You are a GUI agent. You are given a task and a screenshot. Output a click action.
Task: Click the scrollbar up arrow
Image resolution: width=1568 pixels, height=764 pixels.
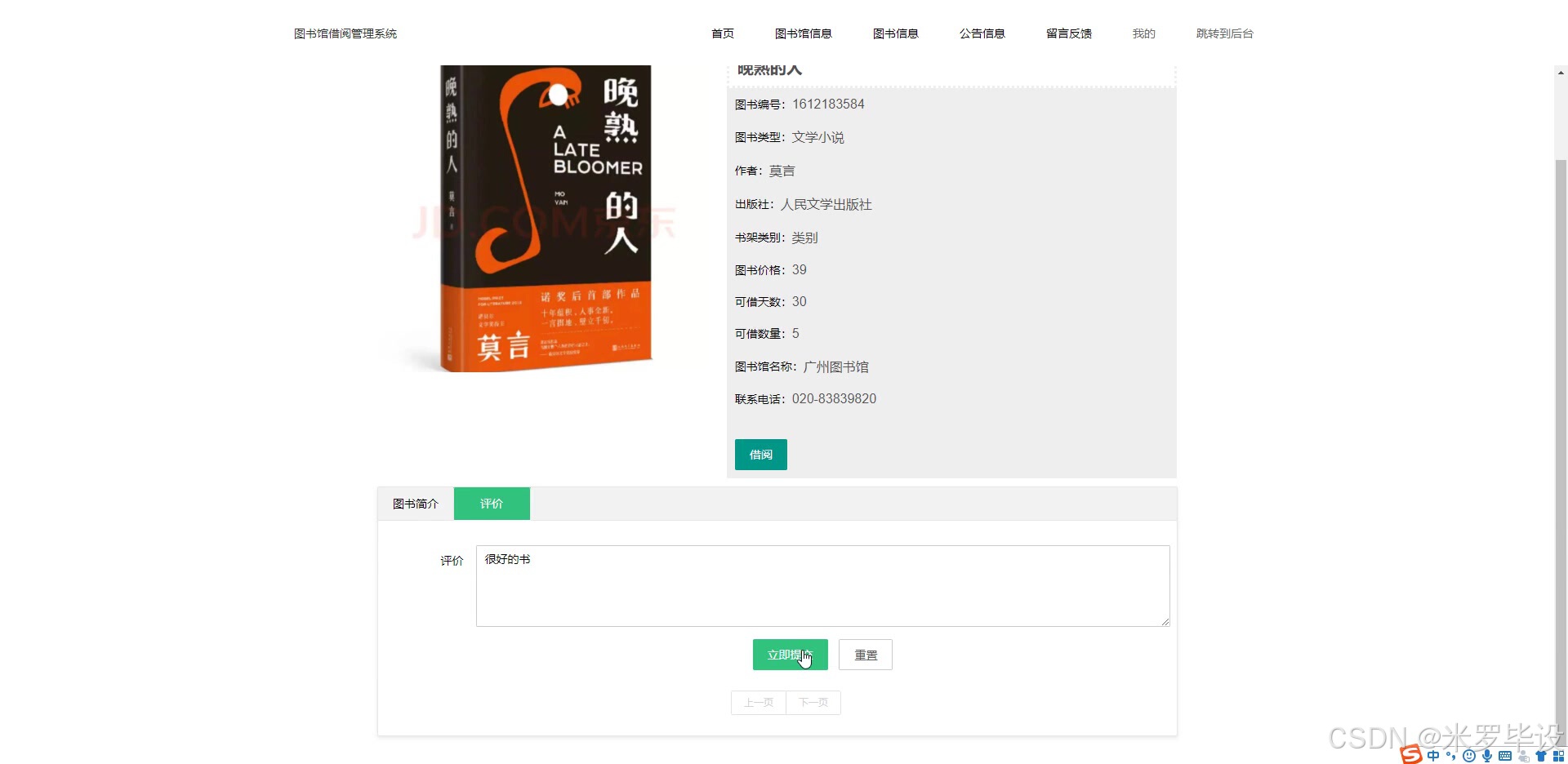[x=1561, y=73]
